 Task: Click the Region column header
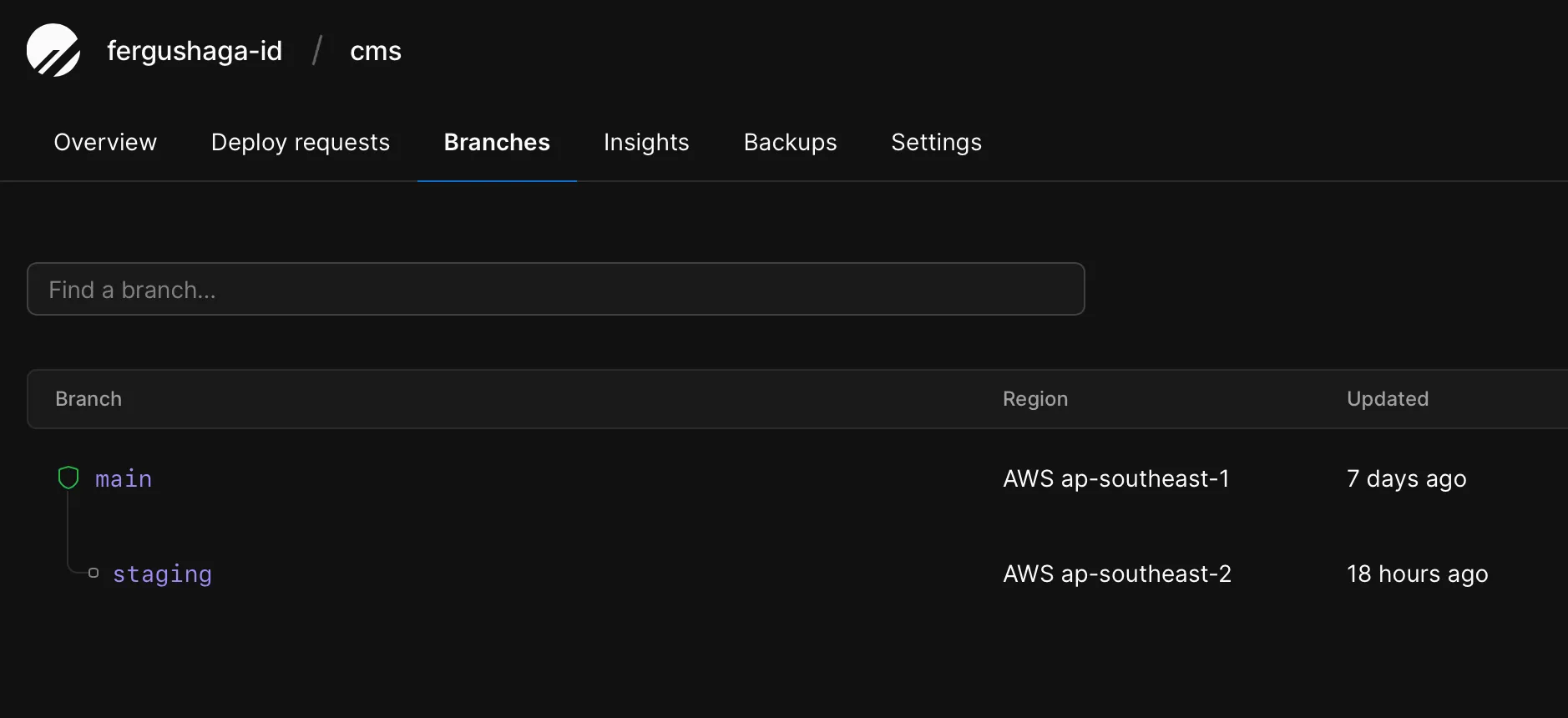point(1035,399)
